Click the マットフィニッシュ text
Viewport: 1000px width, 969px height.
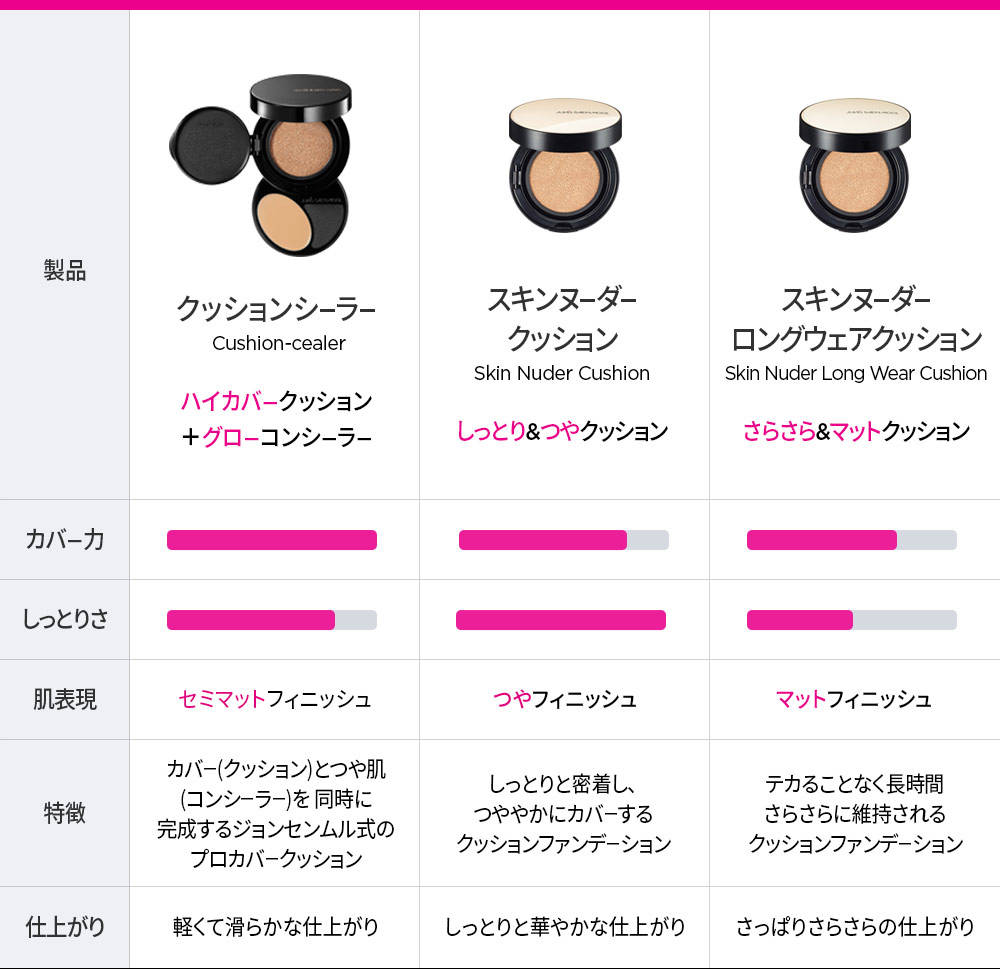pos(854,699)
